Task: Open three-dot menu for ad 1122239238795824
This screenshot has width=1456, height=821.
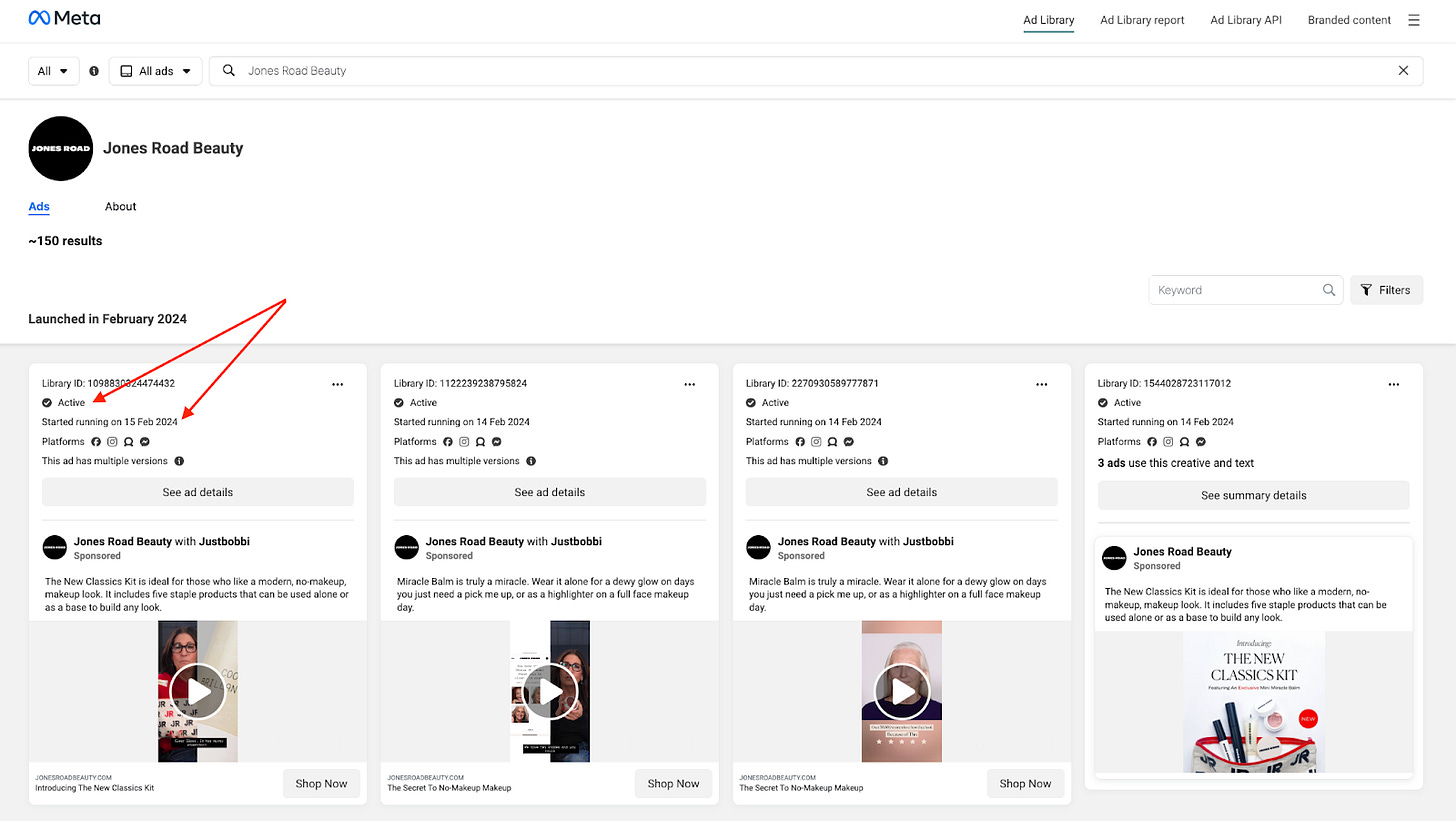Action: 690,384
